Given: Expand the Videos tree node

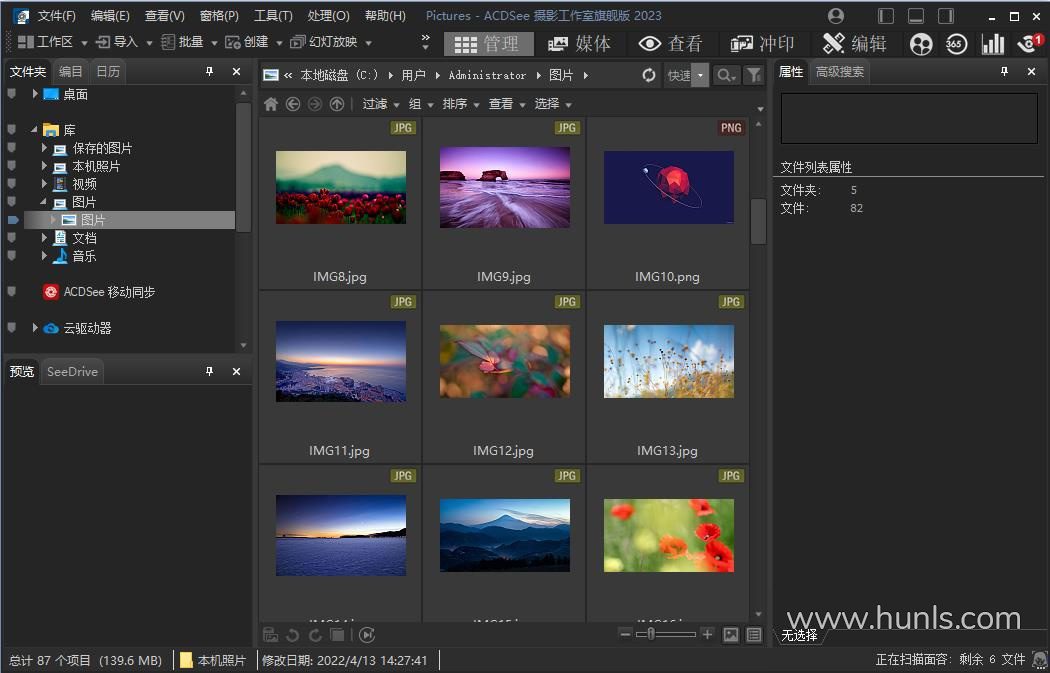Looking at the screenshot, I should click(44, 183).
